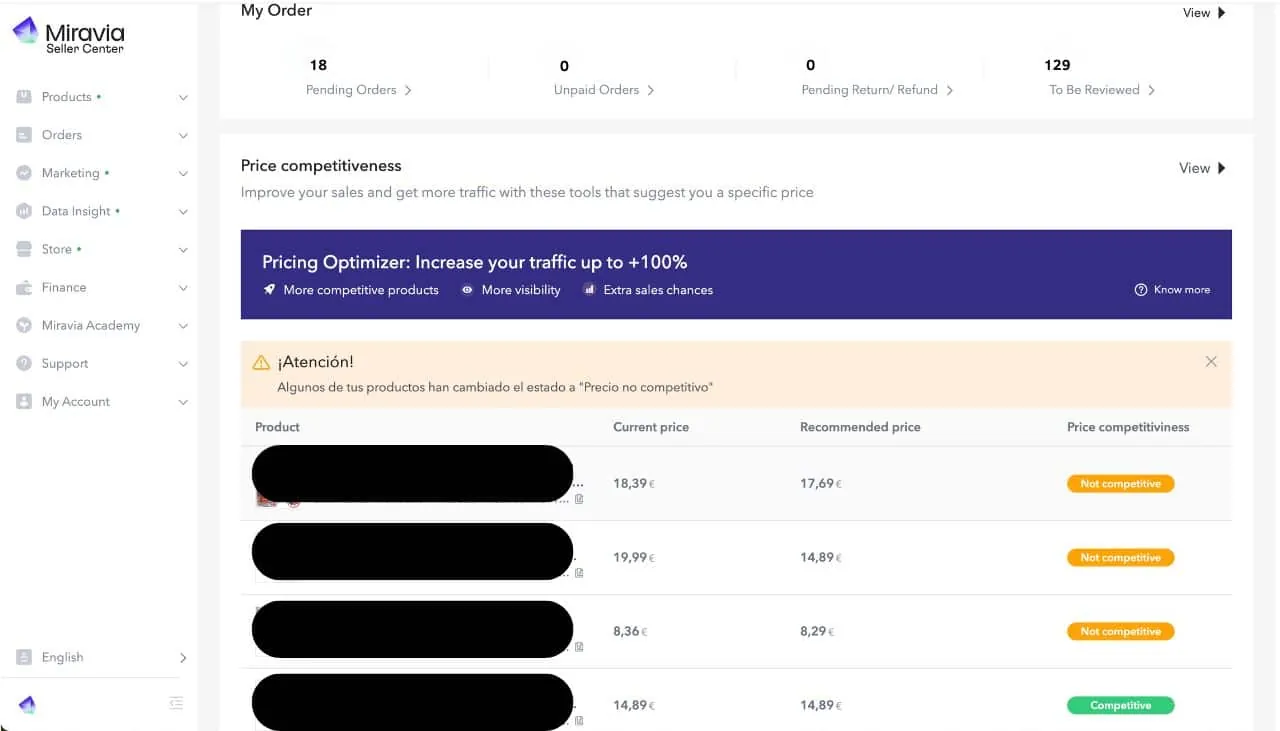The image size is (1280, 731).
Task: Click the current price 19,99 €
Action: tap(634, 558)
